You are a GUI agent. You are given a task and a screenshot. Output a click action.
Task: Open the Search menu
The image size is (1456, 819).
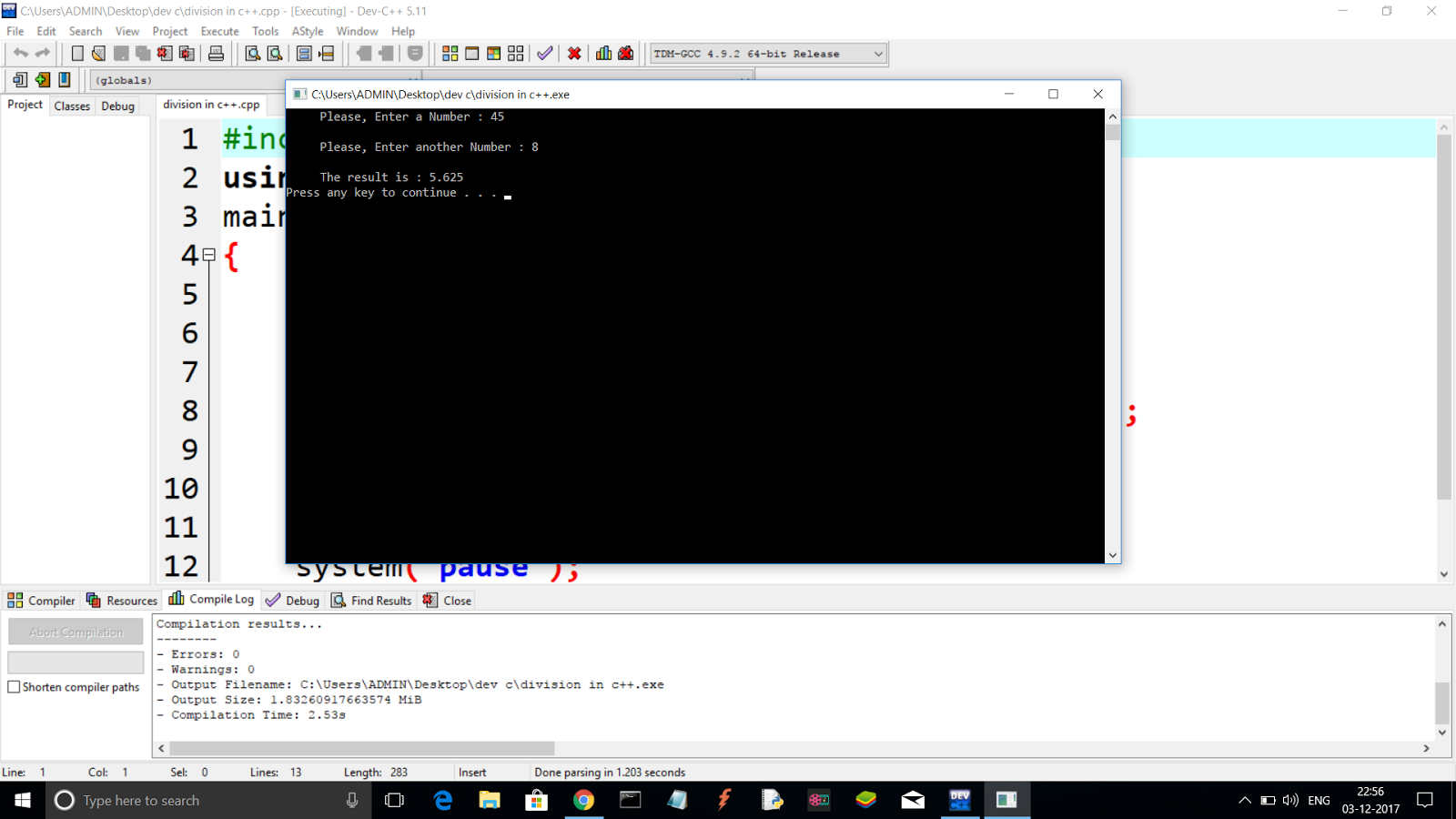pyautogui.click(x=86, y=31)
